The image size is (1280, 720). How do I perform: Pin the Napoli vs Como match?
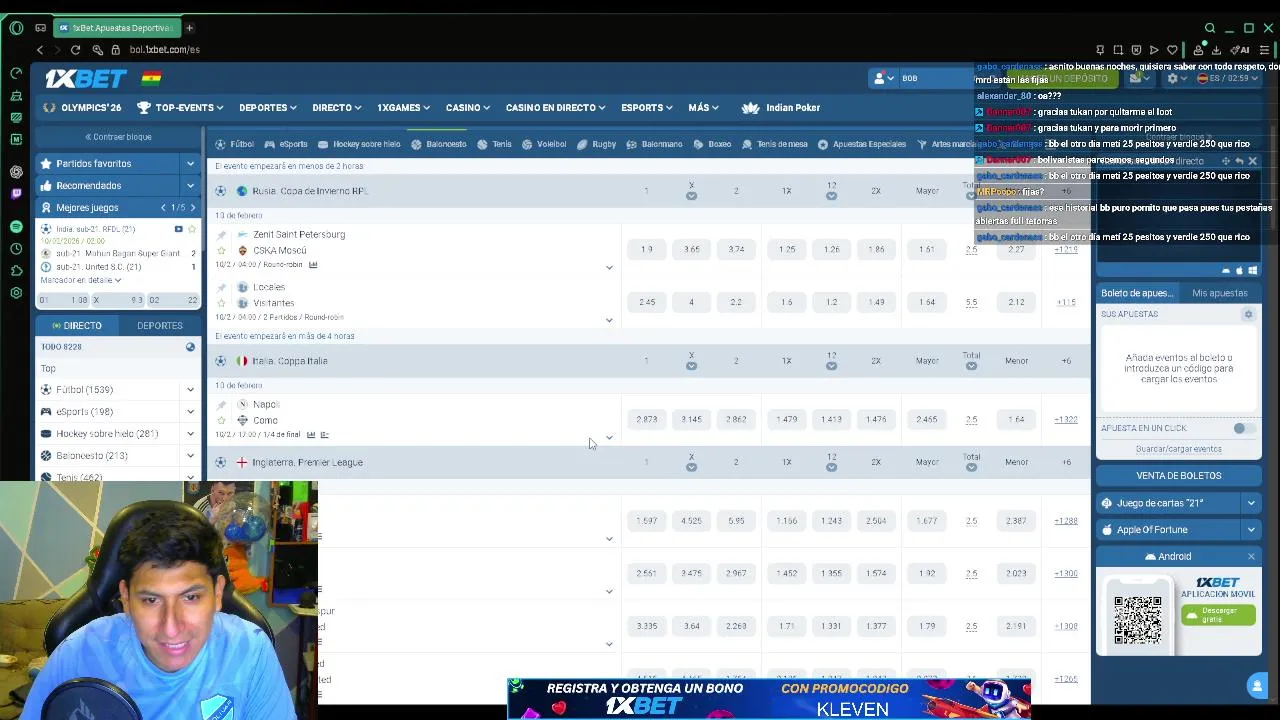221,405
